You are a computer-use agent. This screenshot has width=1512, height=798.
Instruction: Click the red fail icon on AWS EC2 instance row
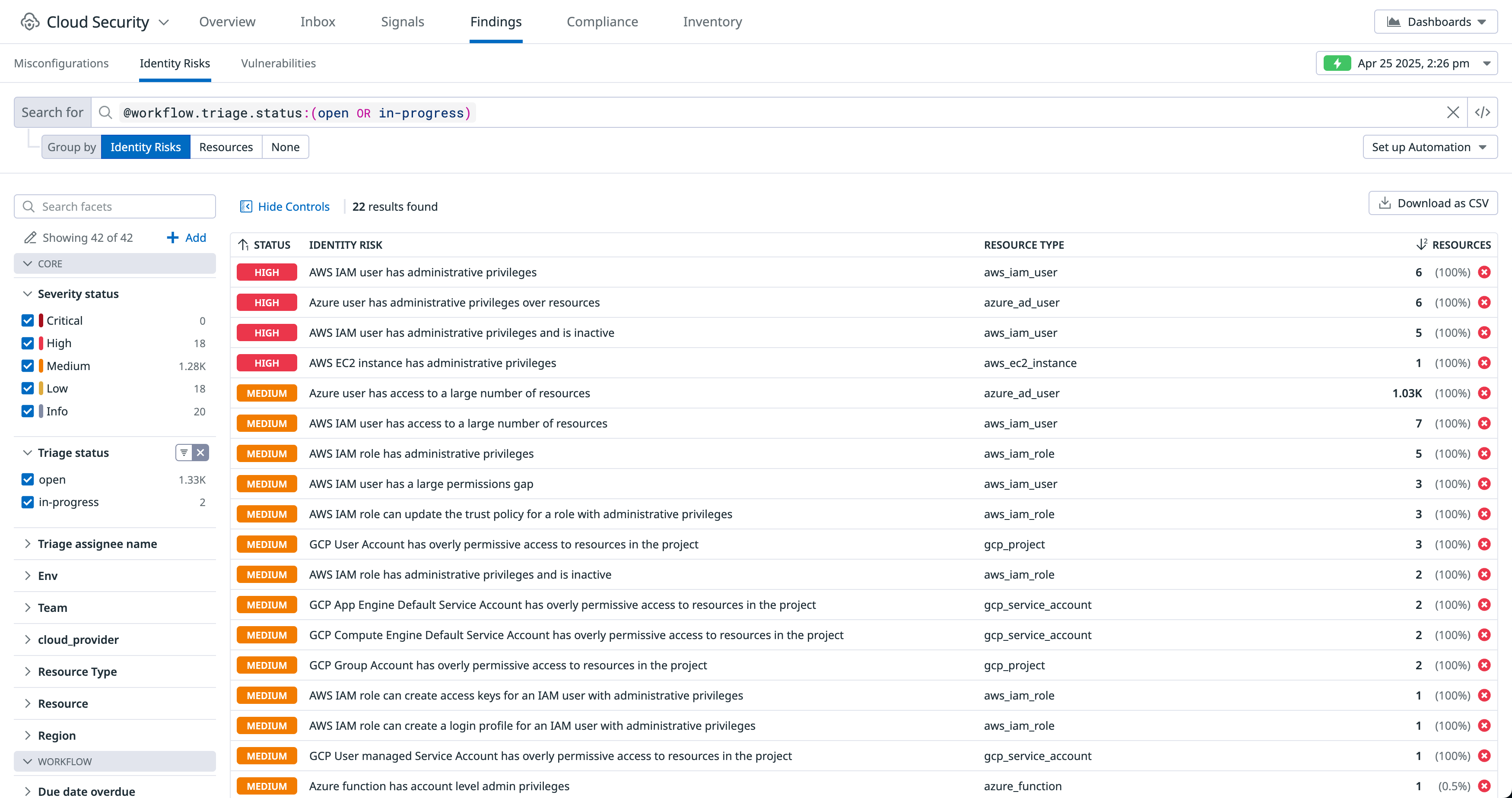(1484, 363)
